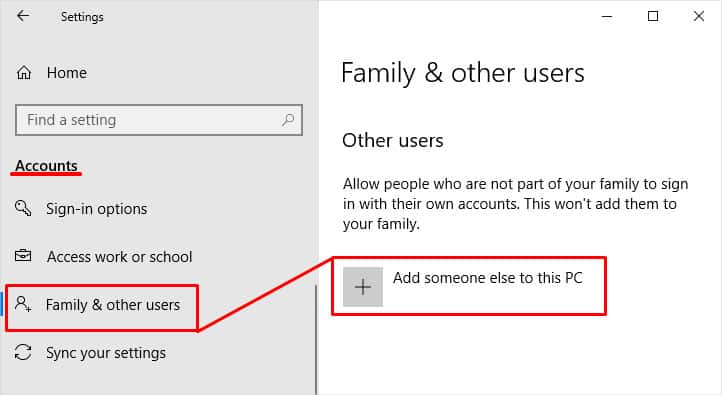This screenshot has width=722, height=395.
Task: Click the plus icon to add a user
Action: 363,287
